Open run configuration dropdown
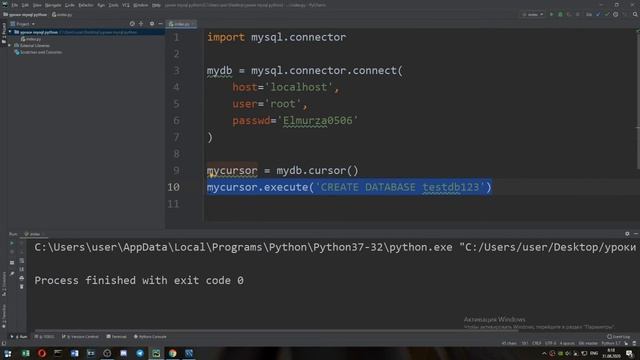 point(533,14)
